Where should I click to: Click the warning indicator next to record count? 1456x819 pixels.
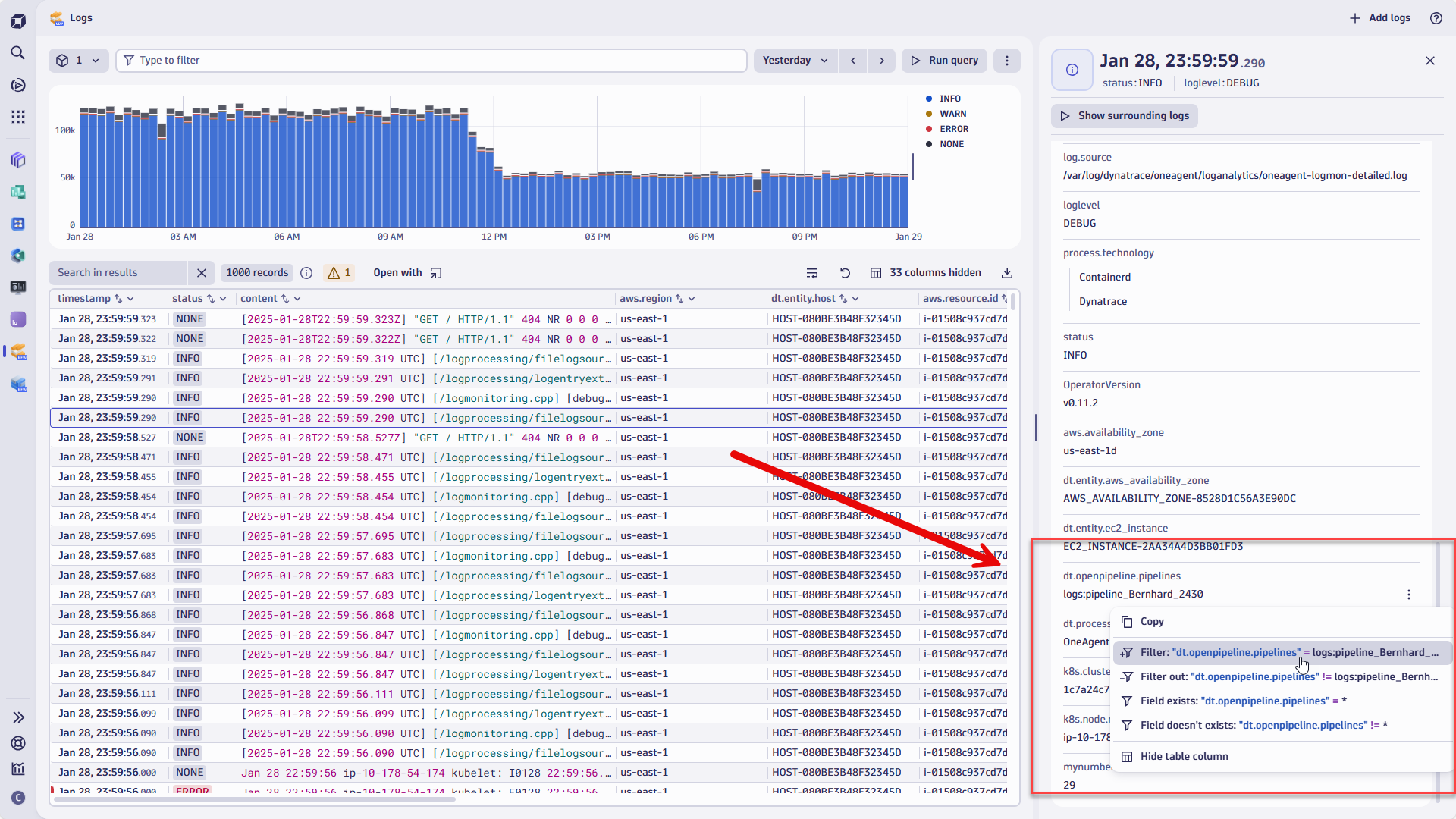(x=339, y=272)
